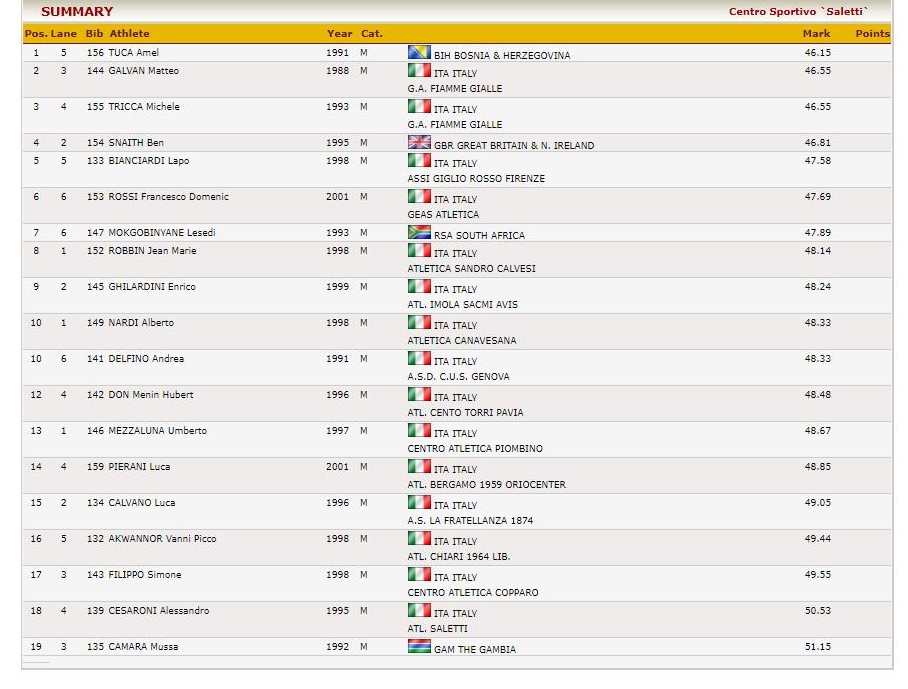
Task: Open athlete SNAITH Ben
Action: tap(136, 143)
